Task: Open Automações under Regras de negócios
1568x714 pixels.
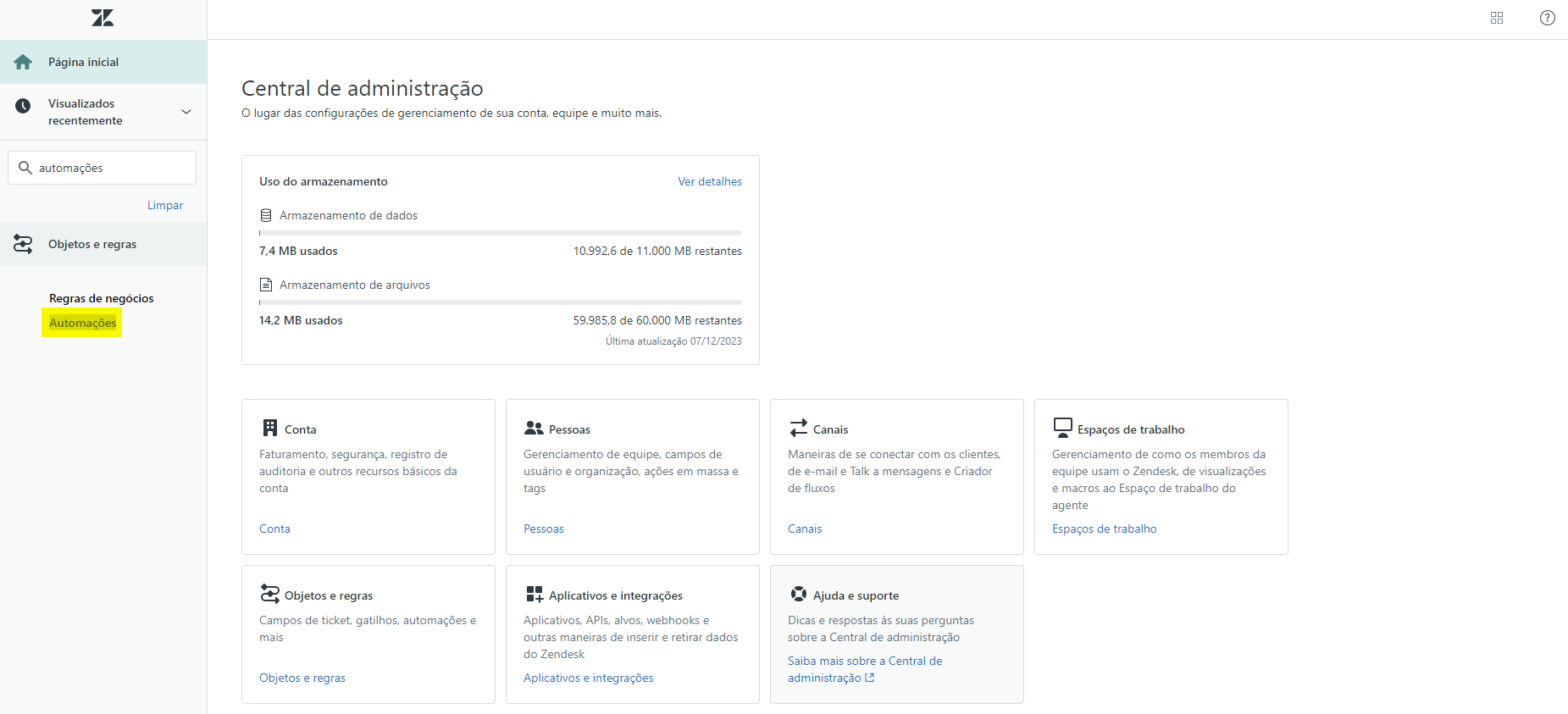Action: pyautogui.click(x=82, y=323)
